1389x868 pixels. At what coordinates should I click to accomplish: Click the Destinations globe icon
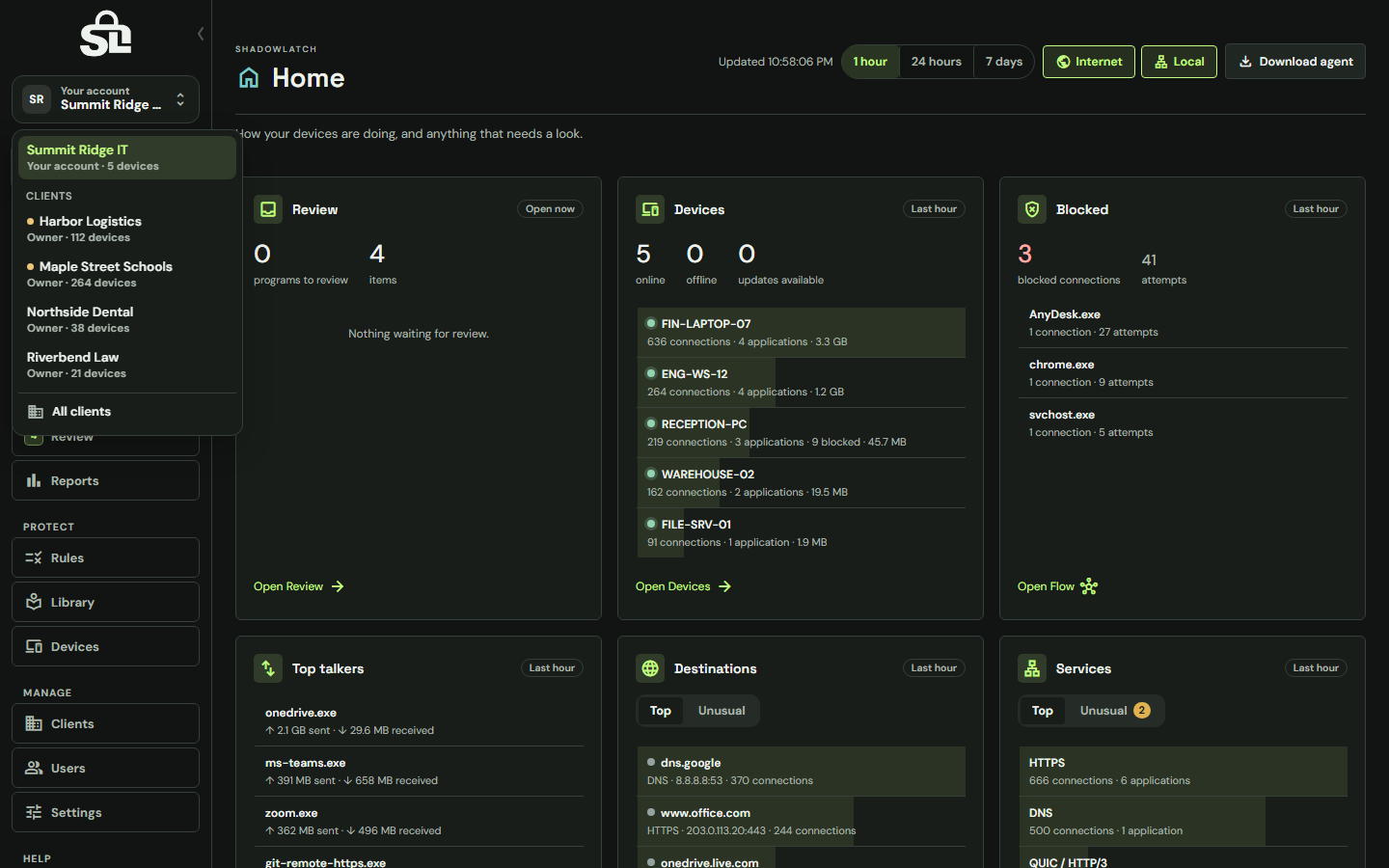pos(650,668)
